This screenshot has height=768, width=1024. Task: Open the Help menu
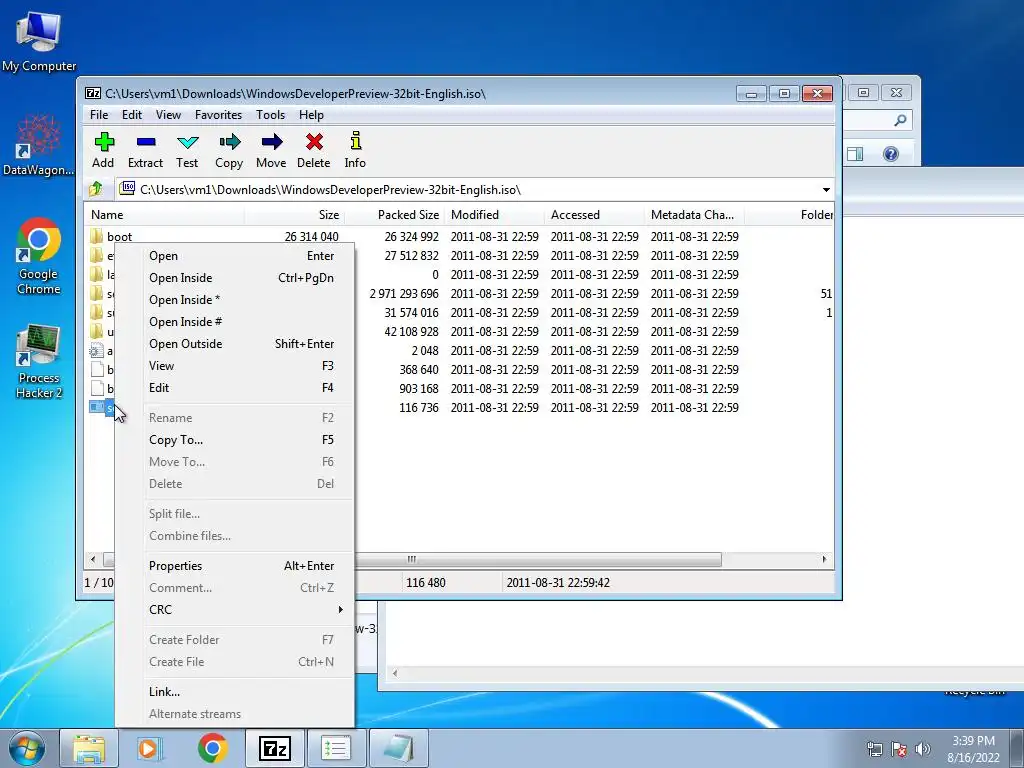pos(312,115)
